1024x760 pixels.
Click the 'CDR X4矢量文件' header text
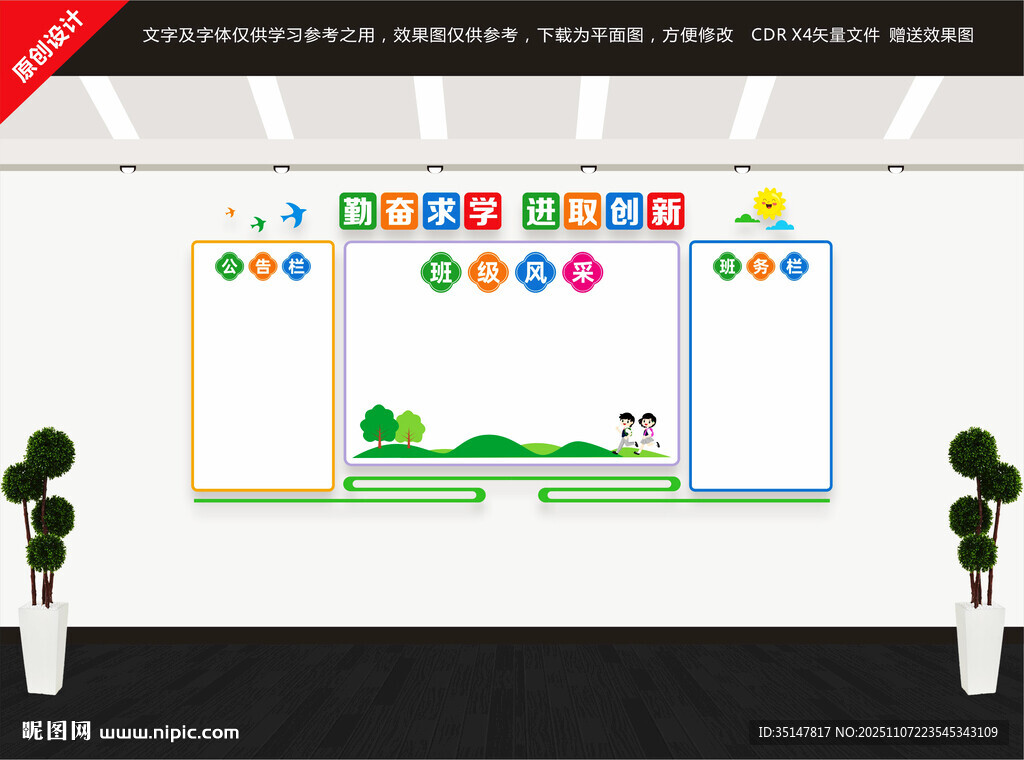(x=815, y=35)
